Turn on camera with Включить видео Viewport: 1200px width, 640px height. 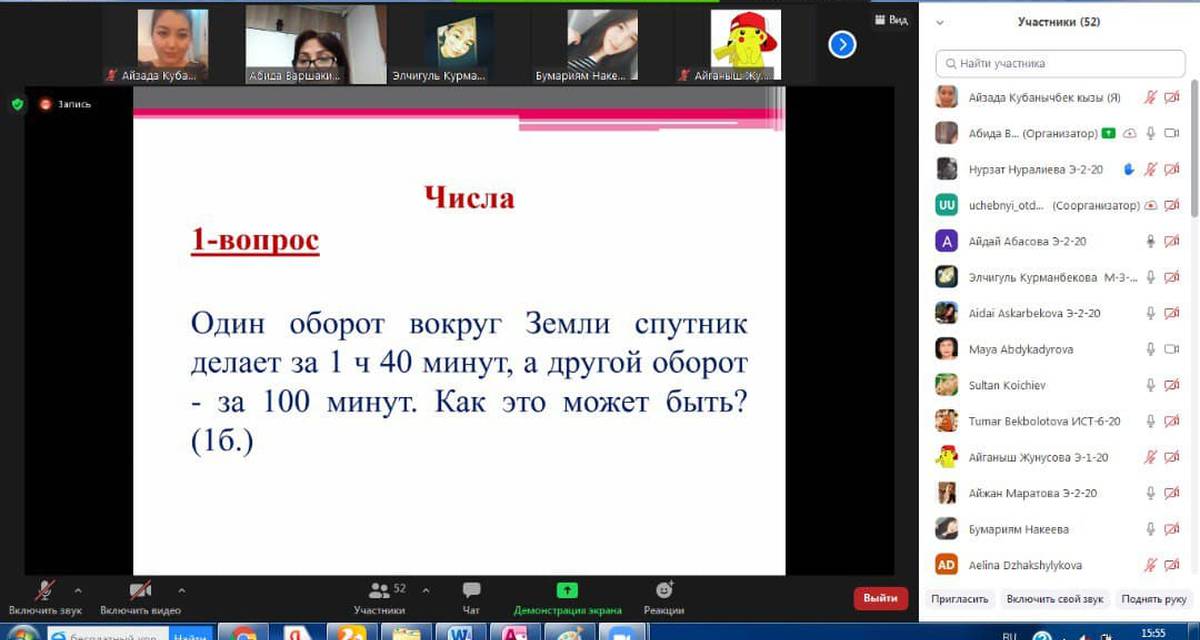click(x=140, y=591)
